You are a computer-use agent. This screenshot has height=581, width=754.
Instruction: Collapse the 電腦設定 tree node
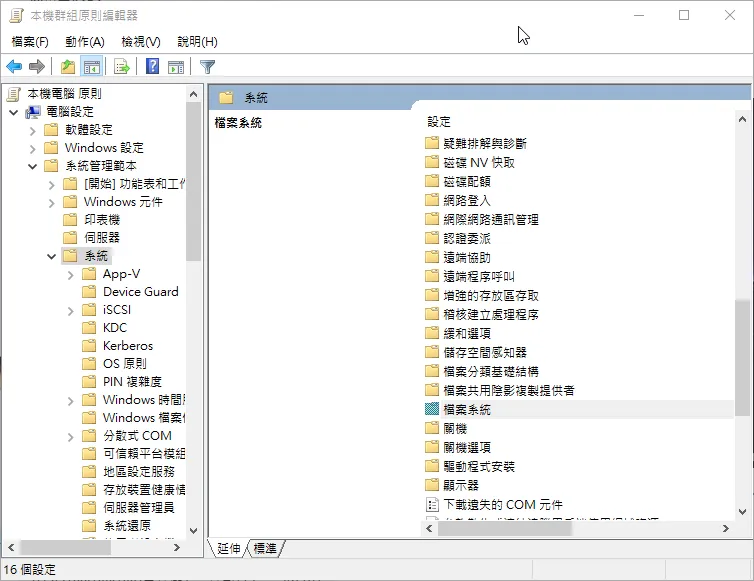click(13, 113)
